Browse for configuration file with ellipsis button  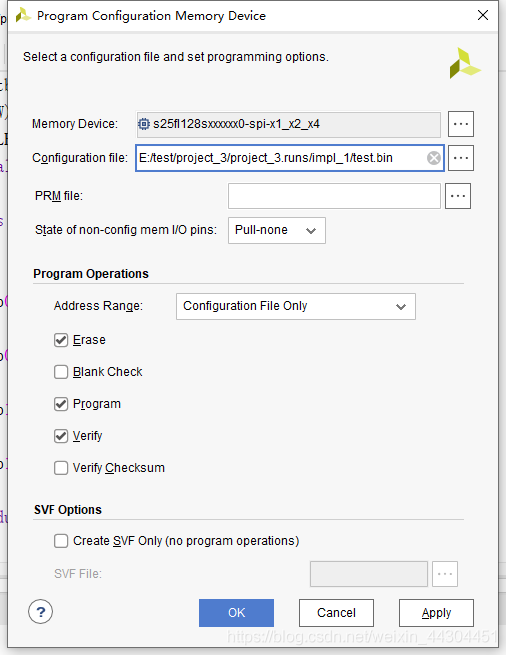[x=460, y=158]
